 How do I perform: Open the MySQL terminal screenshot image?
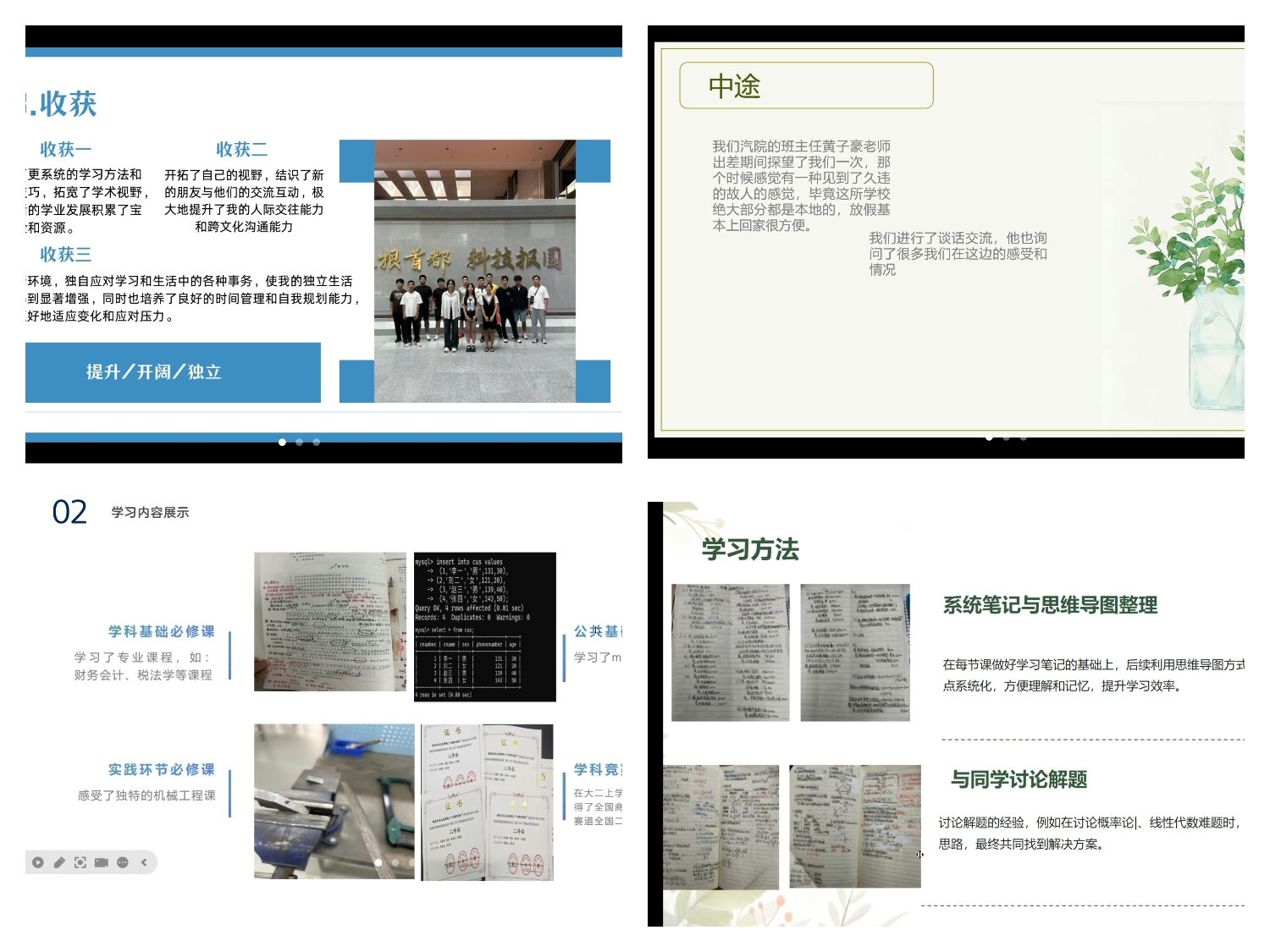tap(484, 627)
